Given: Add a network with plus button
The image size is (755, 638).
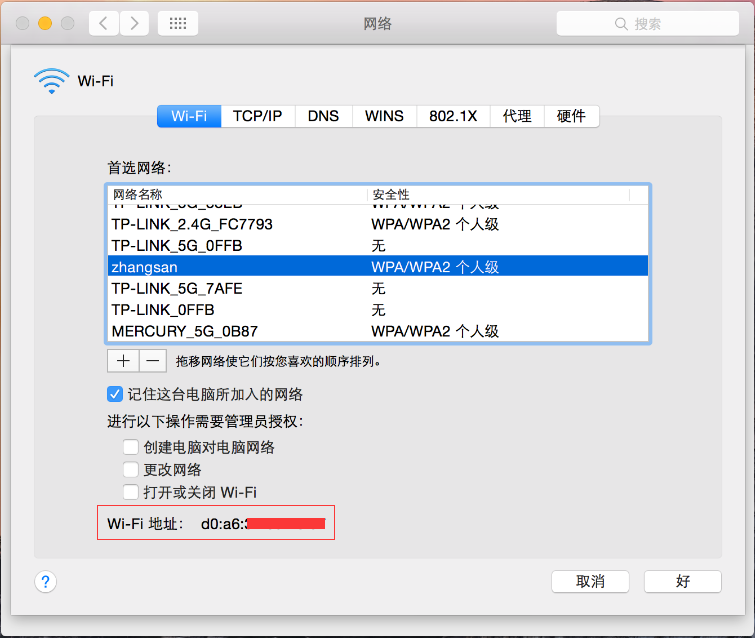Looking at the screenshot, I should click(122, 360).
